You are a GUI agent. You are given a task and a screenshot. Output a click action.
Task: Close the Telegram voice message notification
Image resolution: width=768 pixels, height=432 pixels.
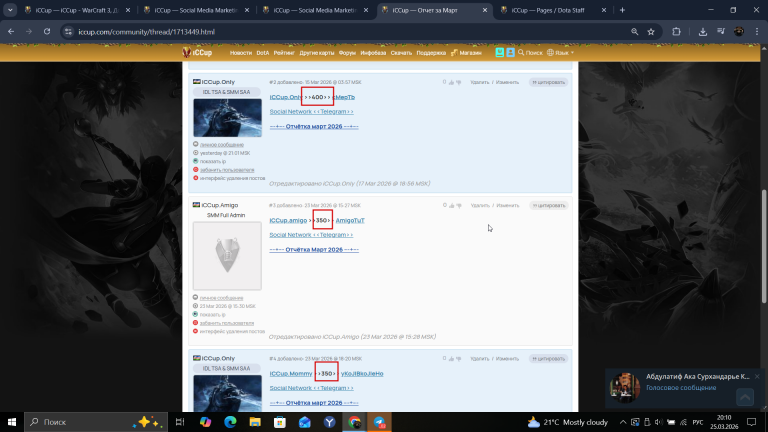tap(757, 376)
